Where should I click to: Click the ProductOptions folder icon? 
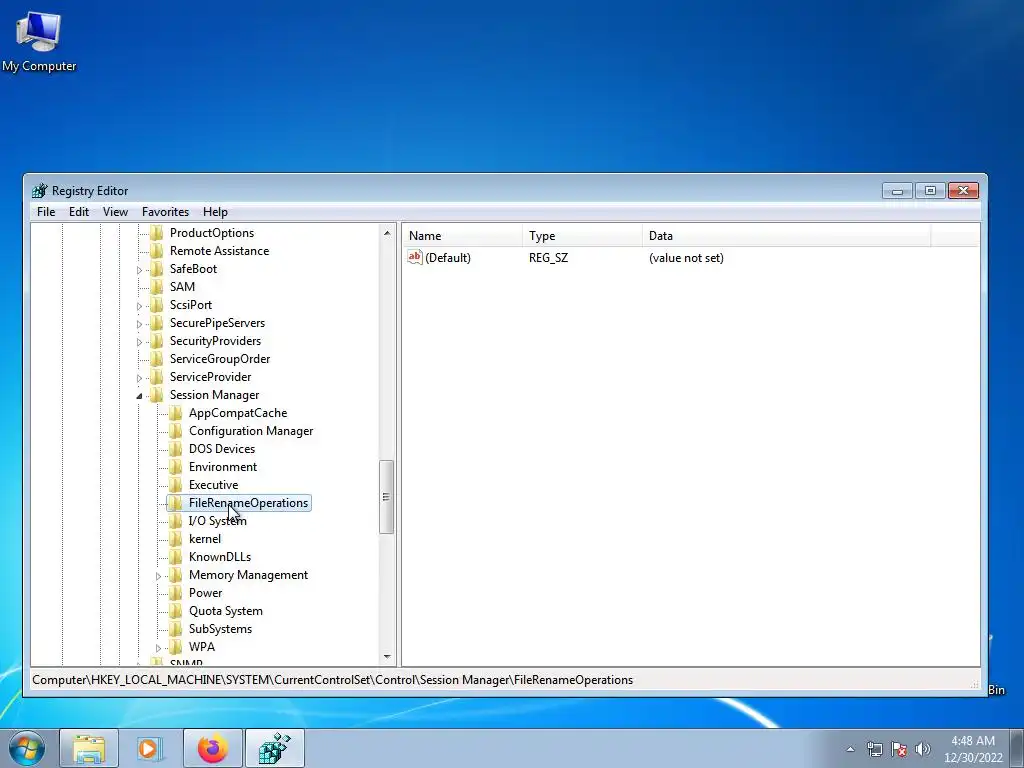tap(157, 233)
